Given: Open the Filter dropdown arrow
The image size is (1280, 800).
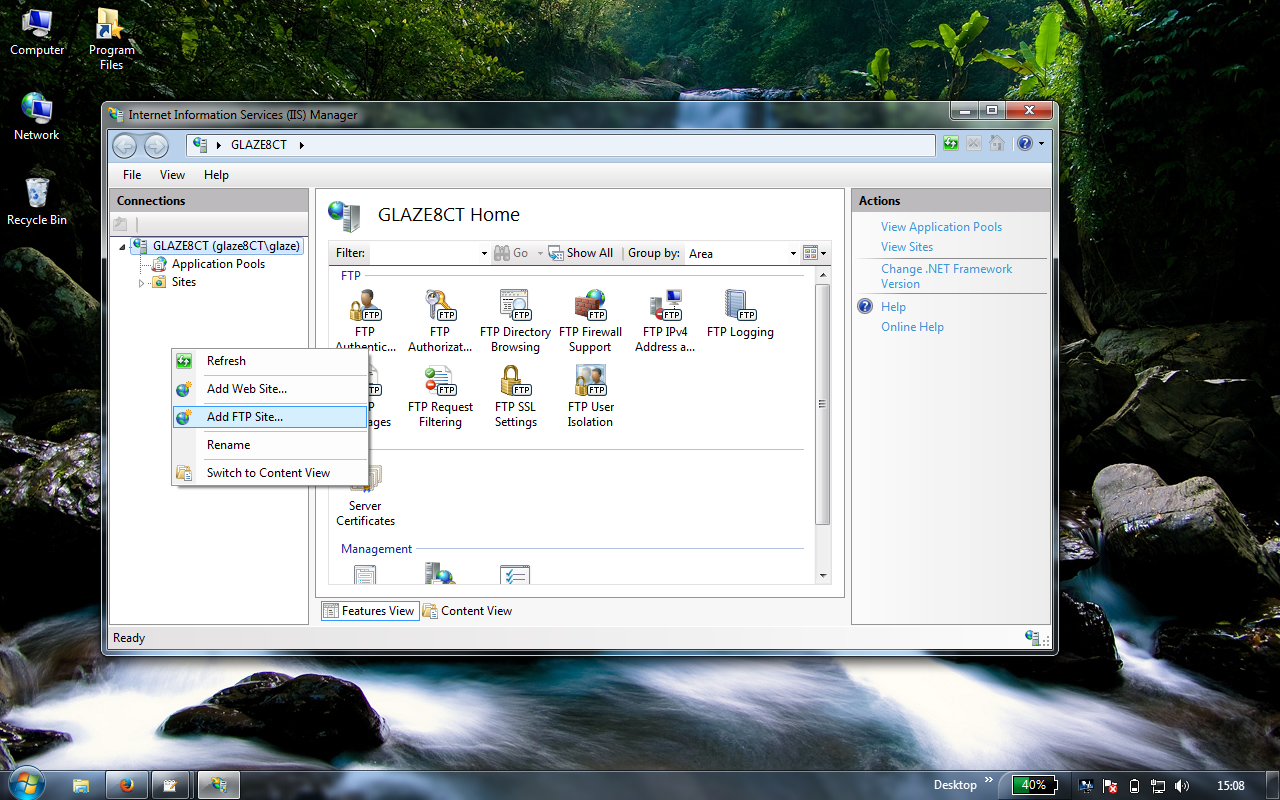Looking at the screenshot, I should 484,254.
